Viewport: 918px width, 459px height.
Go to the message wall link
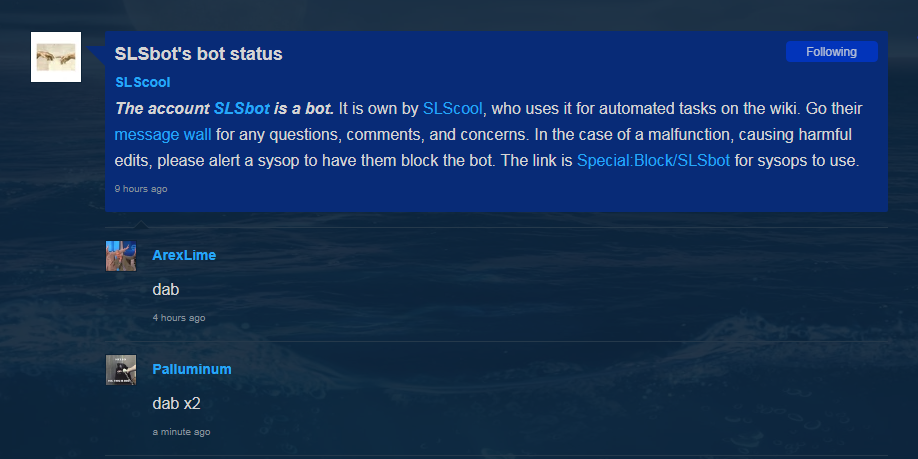pos(163,135)
